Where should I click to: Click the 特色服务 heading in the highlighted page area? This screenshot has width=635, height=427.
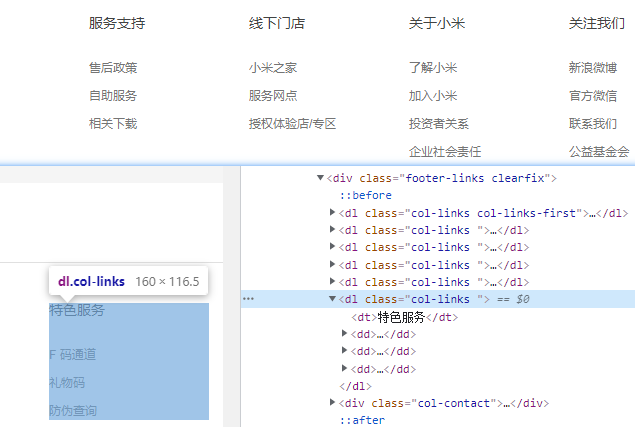[x=77, y=310]
